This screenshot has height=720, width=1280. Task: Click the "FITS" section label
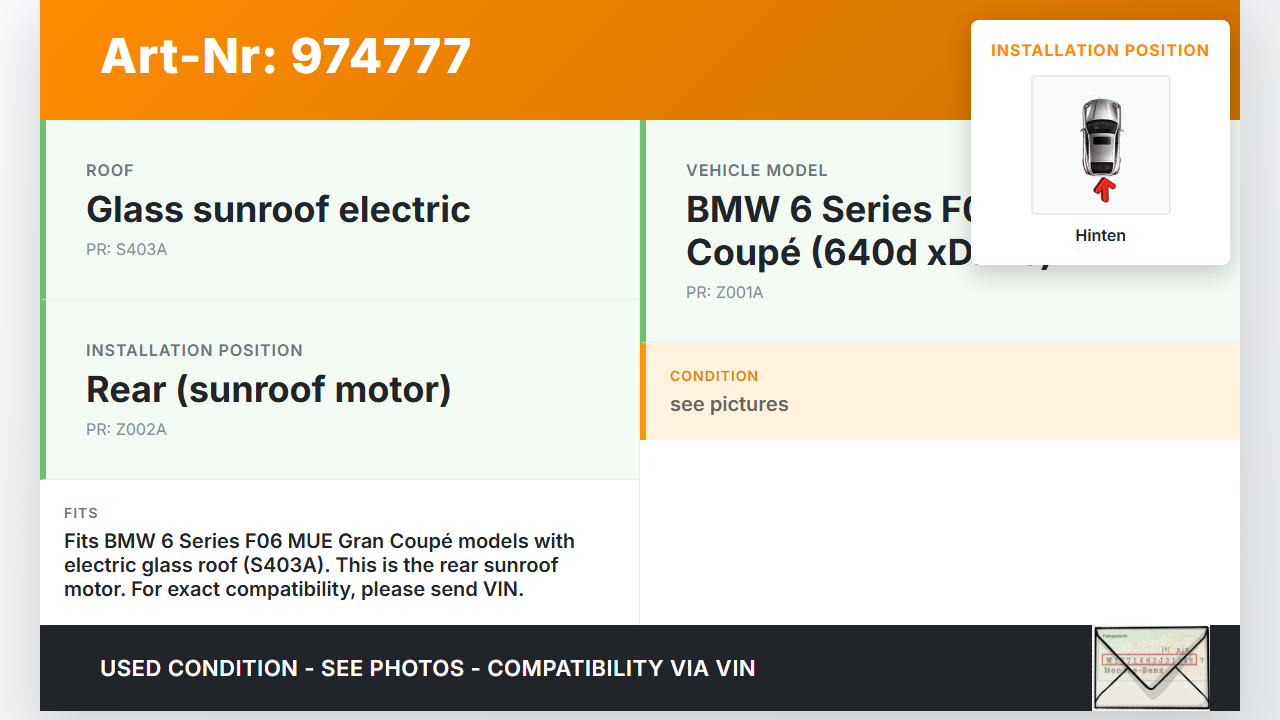(81, 513)
